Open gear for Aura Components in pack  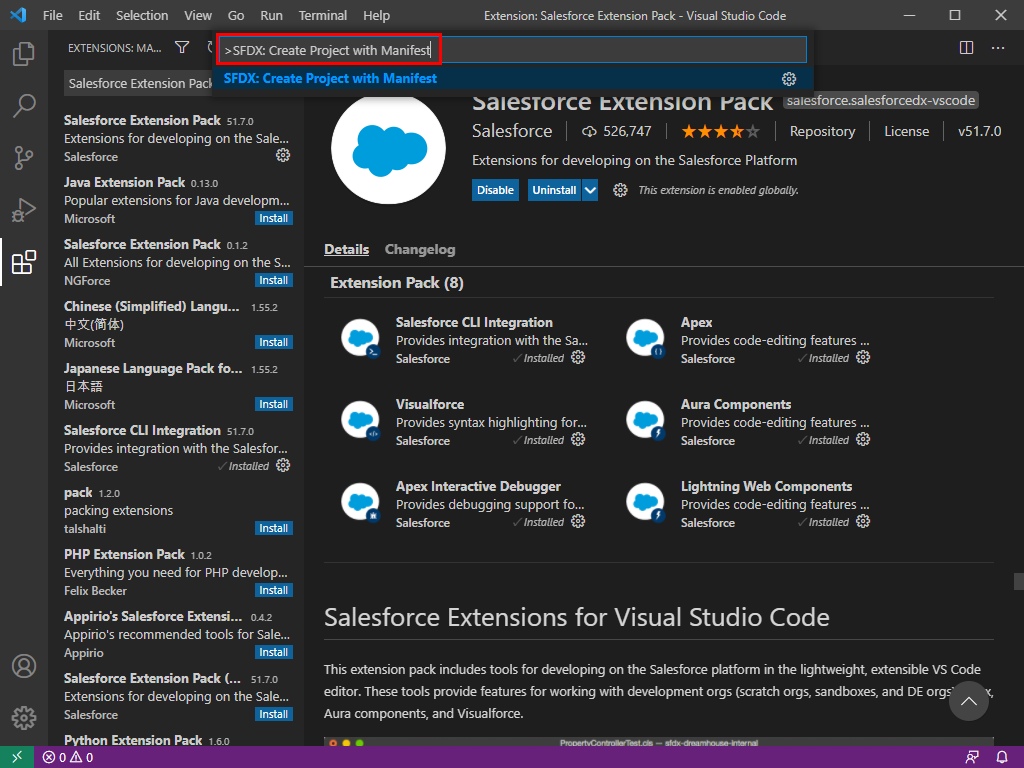click(x=863, y=440)
